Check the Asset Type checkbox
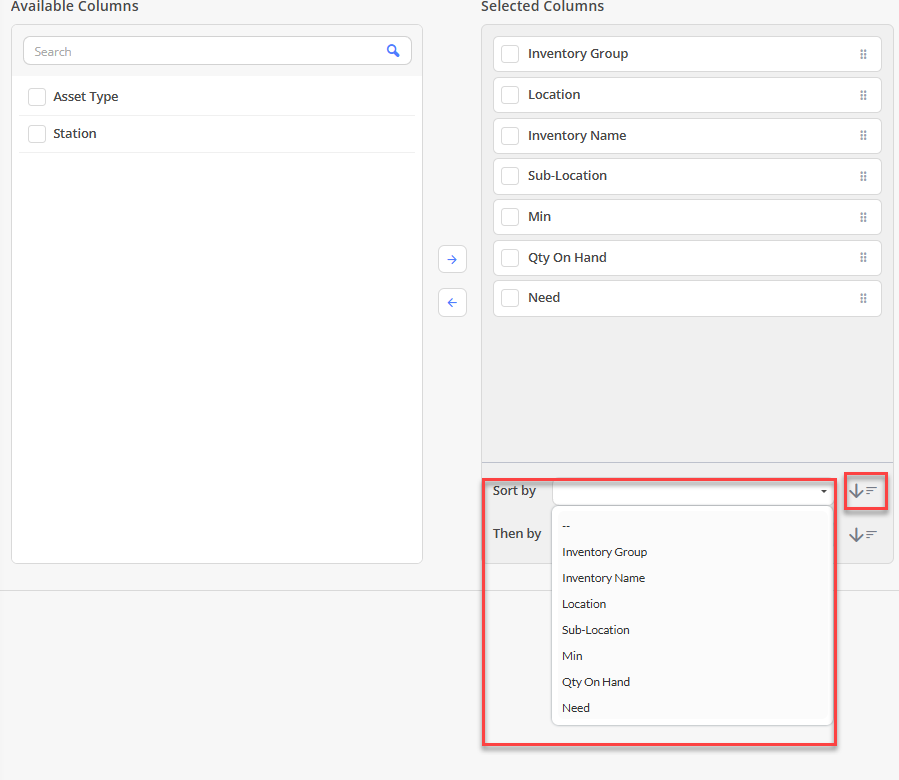The image size is (899, 780). coord(37,97)
